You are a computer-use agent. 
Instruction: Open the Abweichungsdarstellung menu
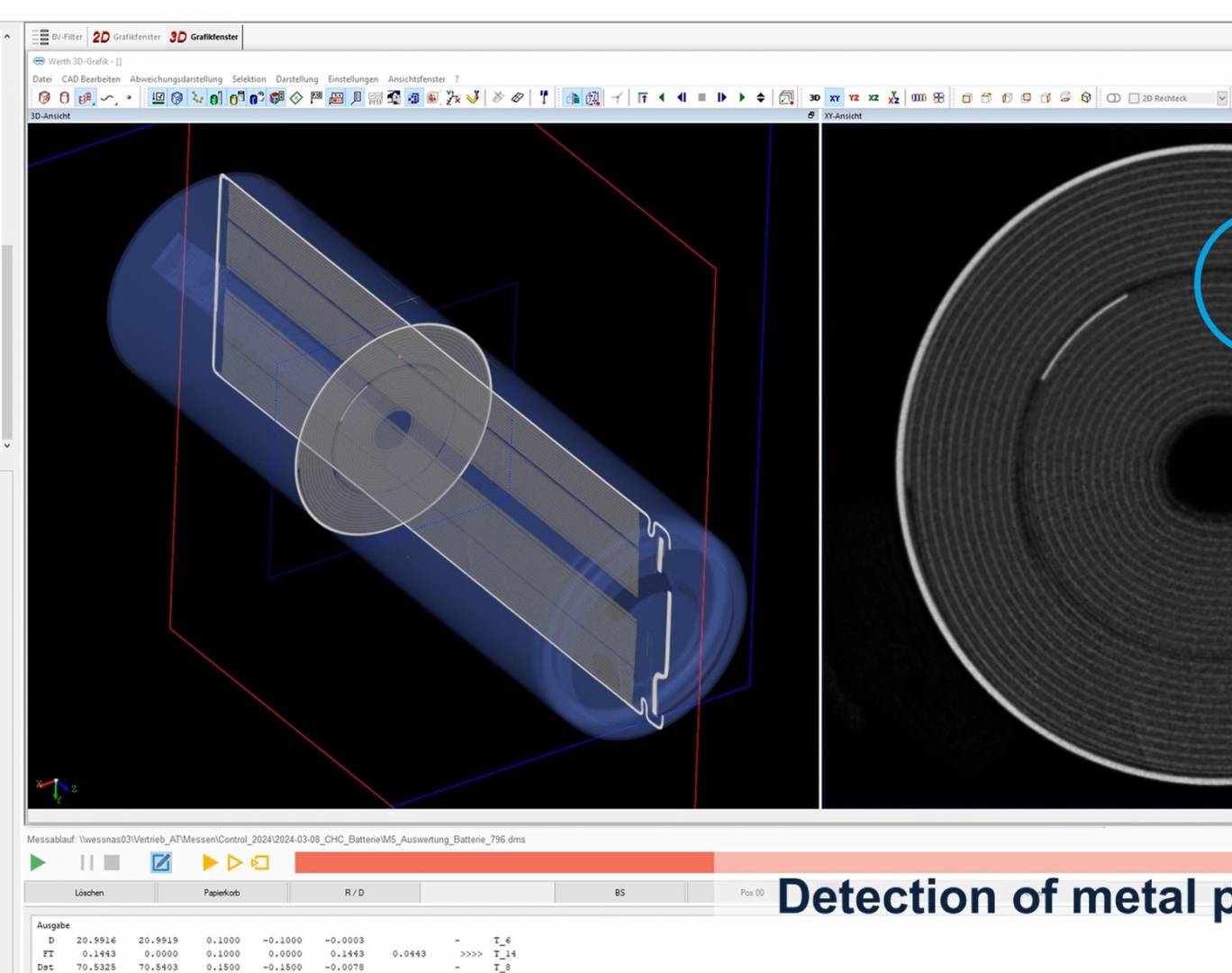pyautogui.click(x=176, y=79)
